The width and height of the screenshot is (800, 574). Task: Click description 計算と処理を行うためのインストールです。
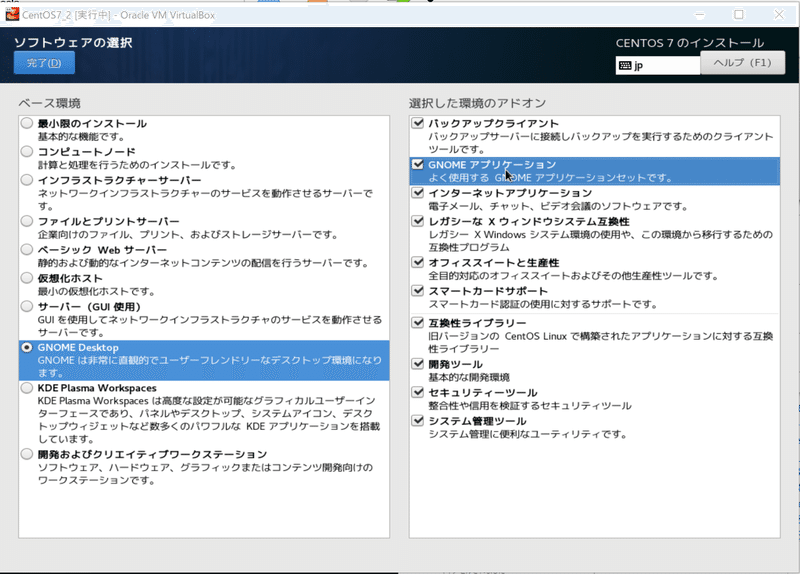[x=137, y=165]
